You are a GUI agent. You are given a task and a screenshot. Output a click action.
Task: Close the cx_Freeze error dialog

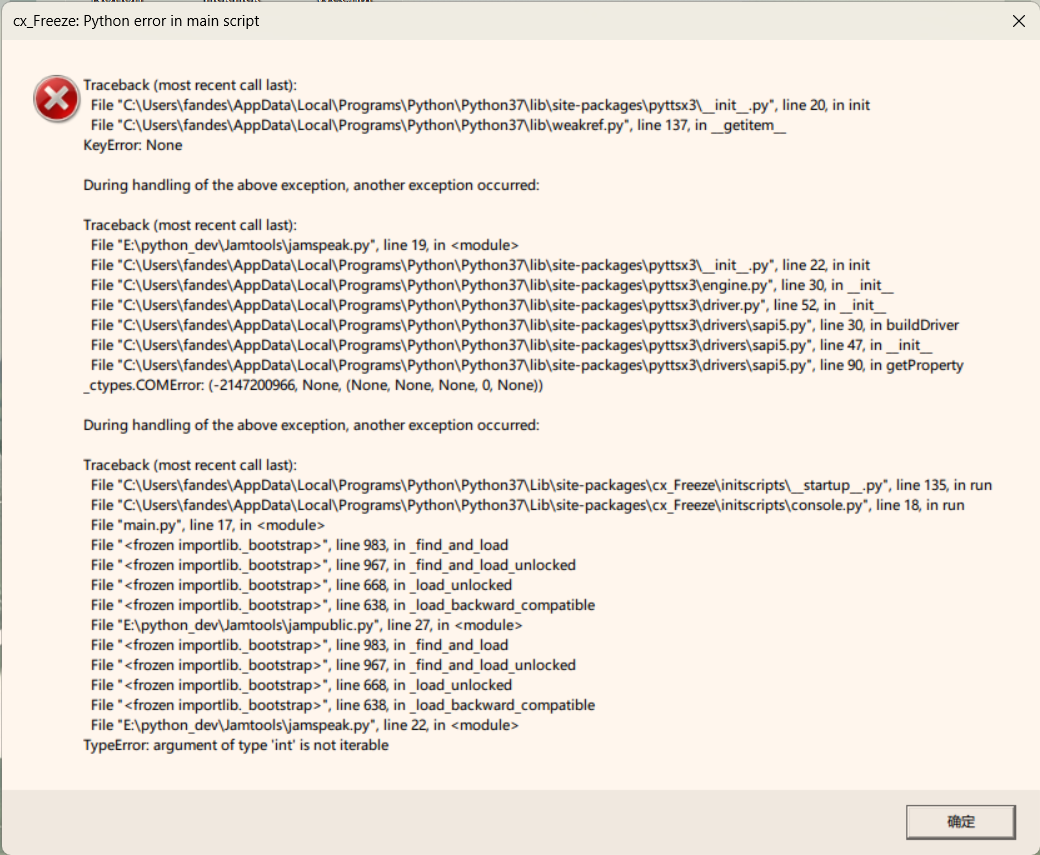tap(1018, 21)
